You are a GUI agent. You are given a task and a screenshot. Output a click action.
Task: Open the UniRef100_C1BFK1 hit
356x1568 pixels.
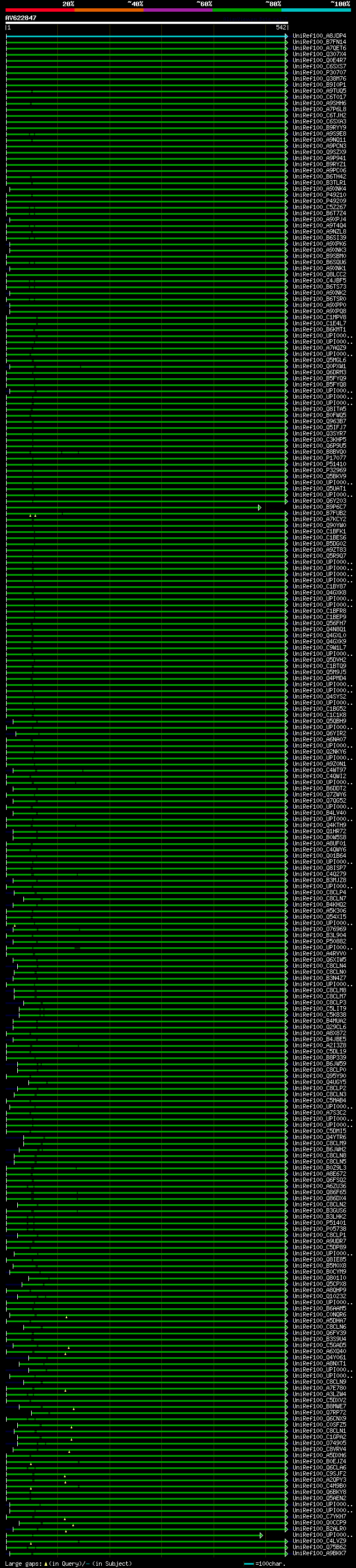pos(319,531)
